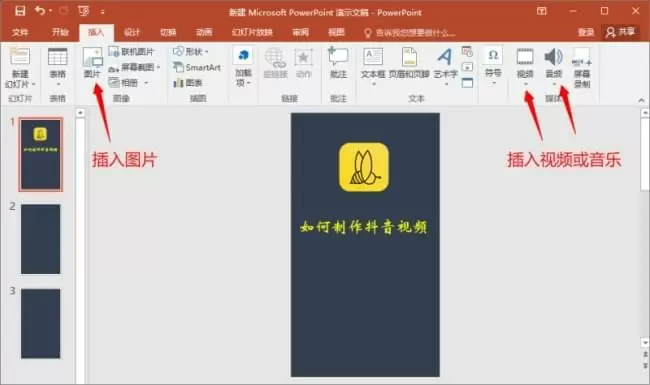The width and height of the screenshot is (650, 385).
Task: Switch to the Design (设计) tab
Action: [132, 32]
